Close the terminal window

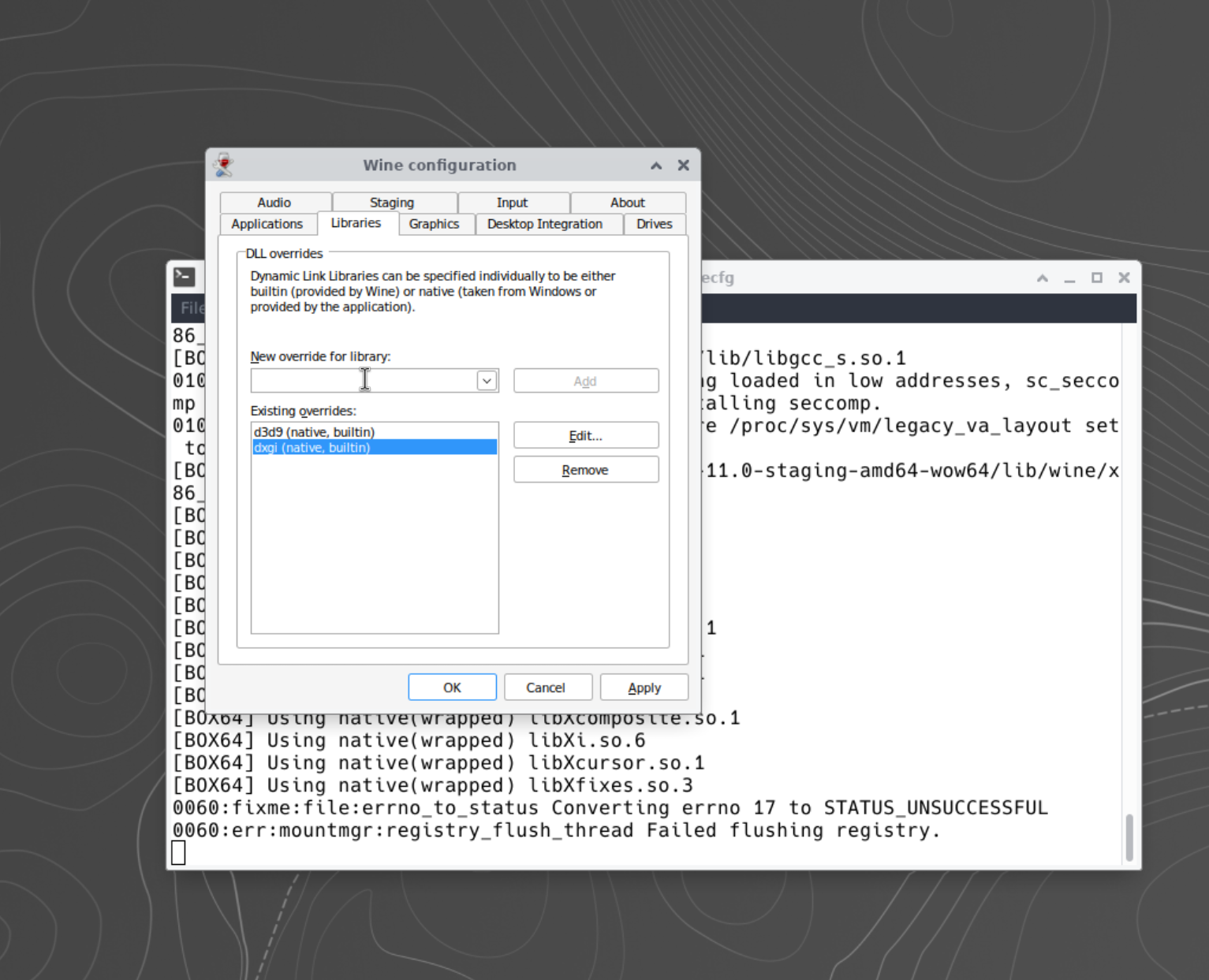click(x=1124, y=278)
